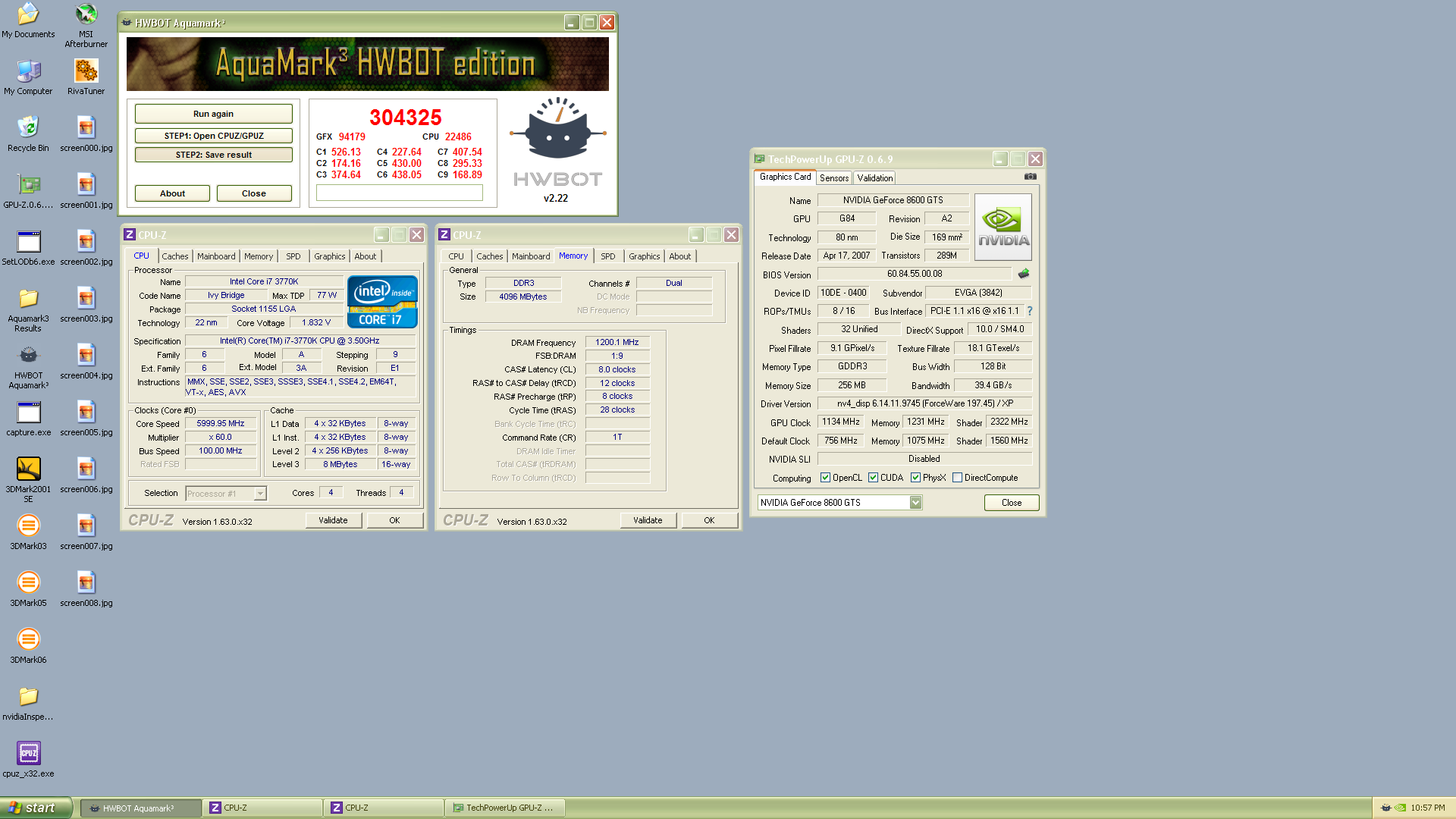Screen dimensions: 1456x819
Task: Click the BIOS save chip icon
Action: pos(1024,274)
